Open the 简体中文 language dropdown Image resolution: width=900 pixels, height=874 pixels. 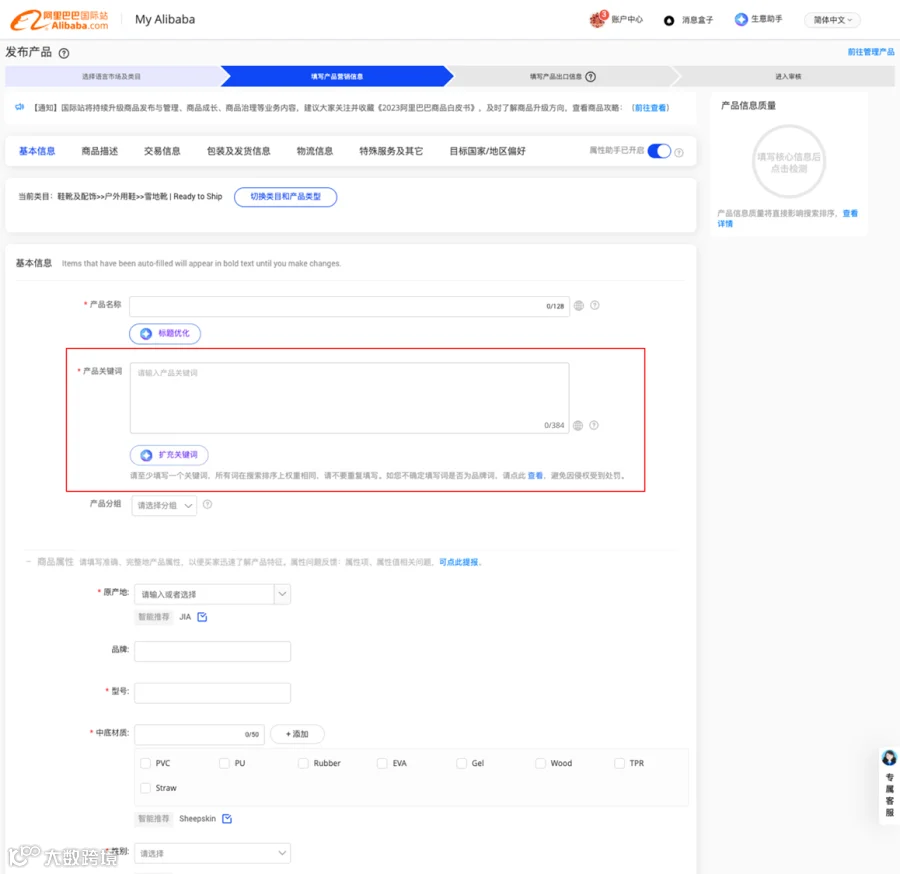click(832, 20)
